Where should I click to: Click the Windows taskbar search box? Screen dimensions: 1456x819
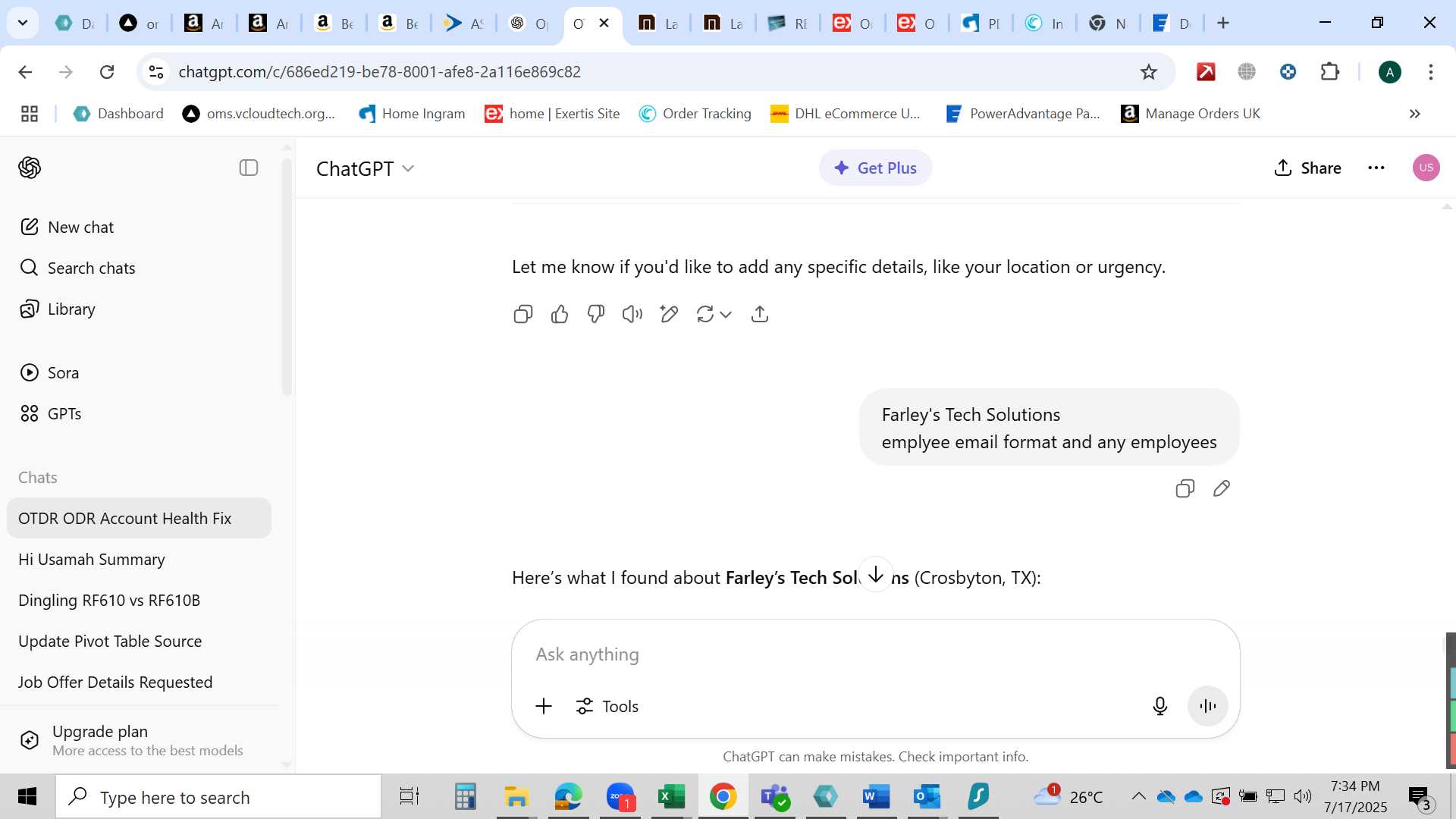[x=218, y=797]
